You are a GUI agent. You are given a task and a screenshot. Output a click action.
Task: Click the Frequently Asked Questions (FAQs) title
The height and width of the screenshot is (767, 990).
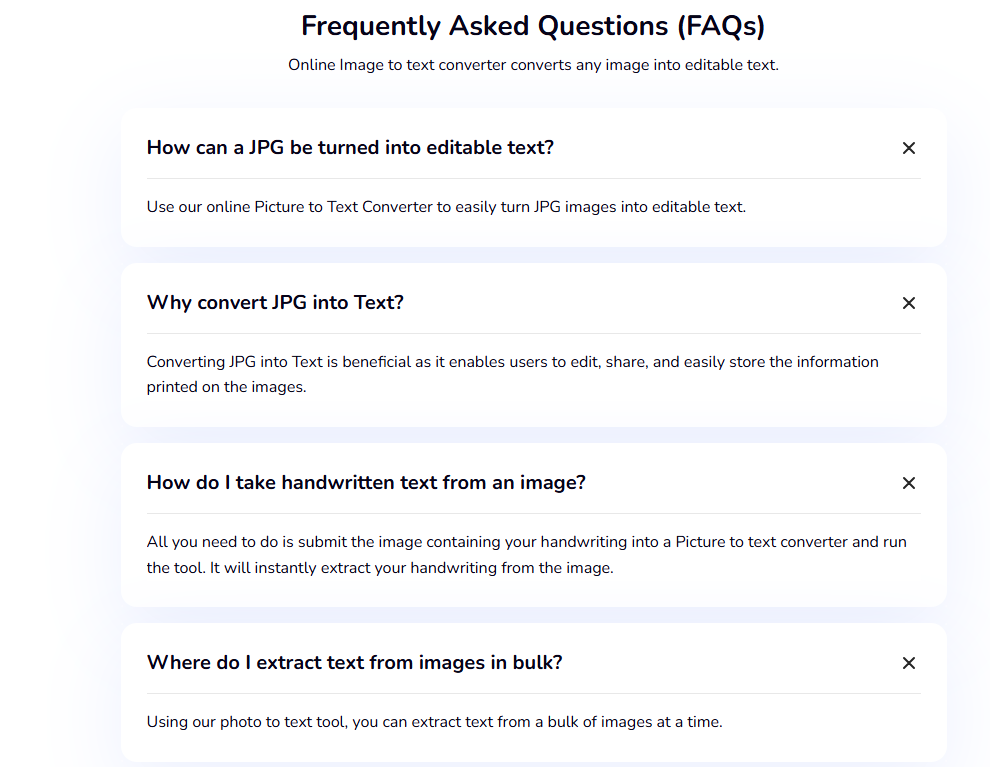click(x=533, y=27)
